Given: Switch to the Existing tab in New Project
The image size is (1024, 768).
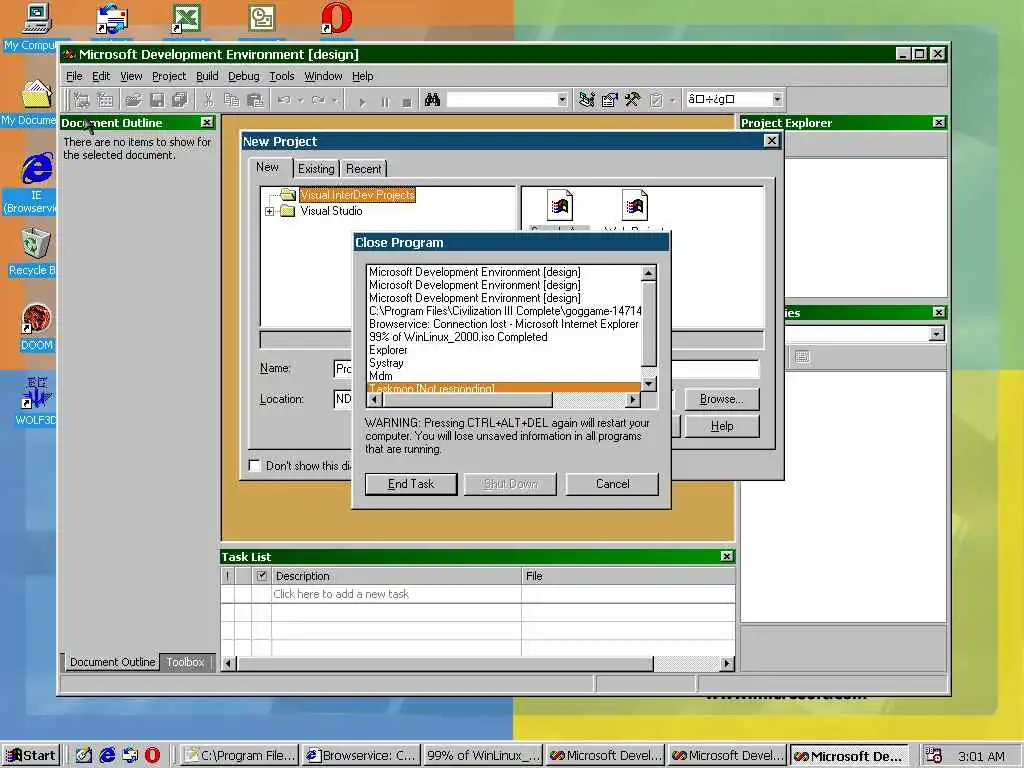Looking at the screenshot, I should 316,169.
